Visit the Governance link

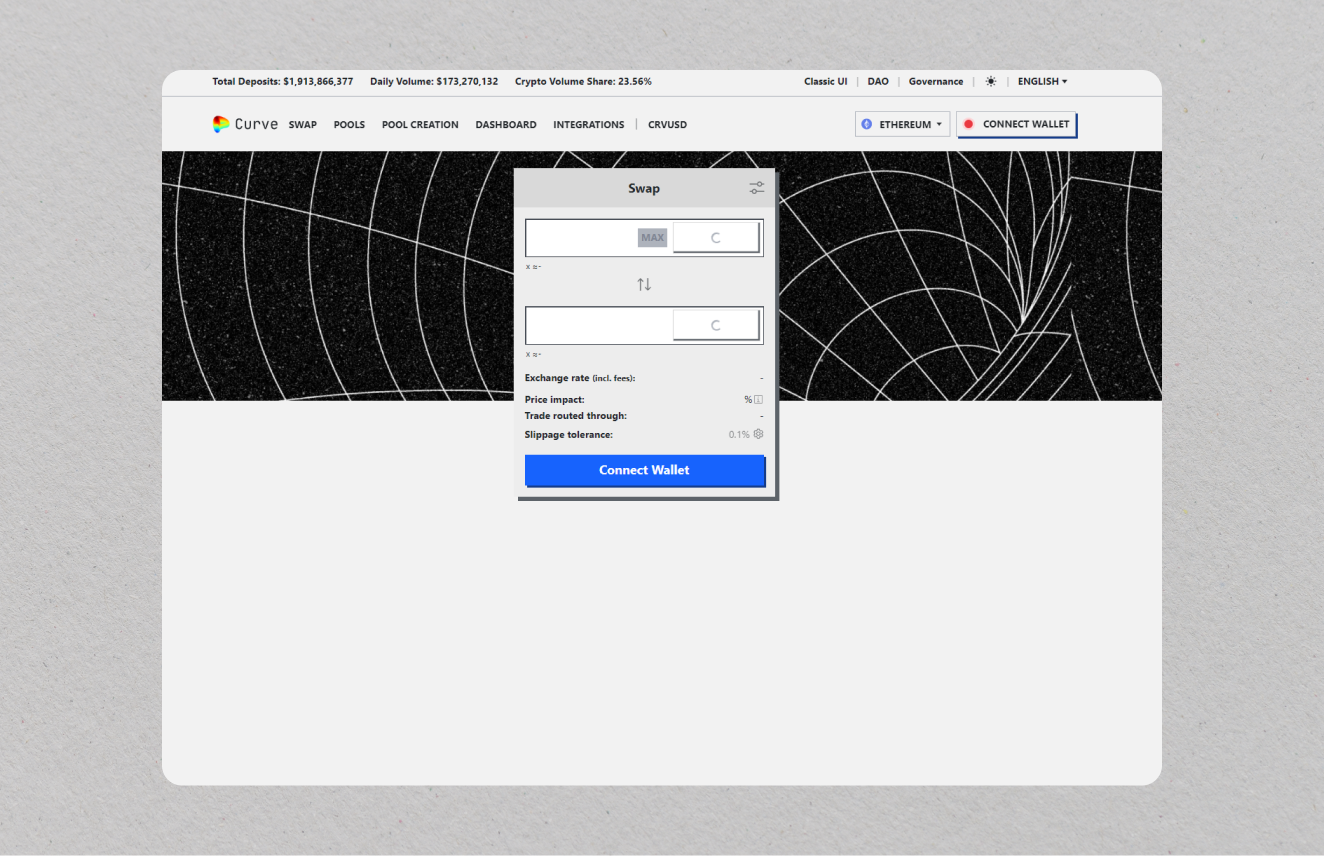[x=936, y=82]
